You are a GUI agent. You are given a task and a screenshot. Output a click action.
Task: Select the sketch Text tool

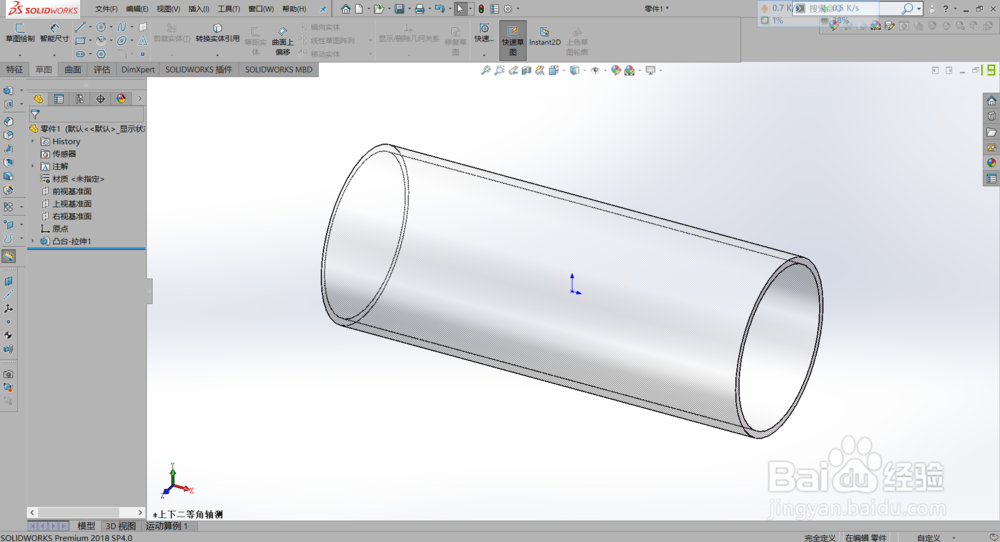143,40
